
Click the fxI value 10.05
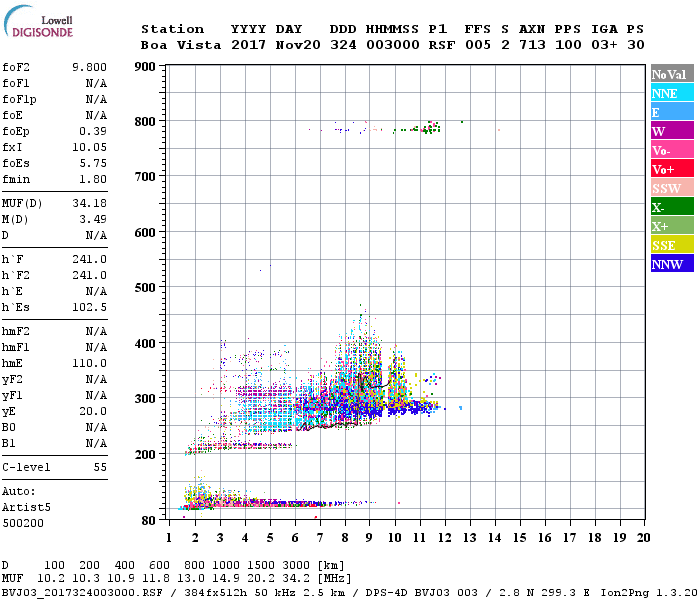(x=89, y=147)
